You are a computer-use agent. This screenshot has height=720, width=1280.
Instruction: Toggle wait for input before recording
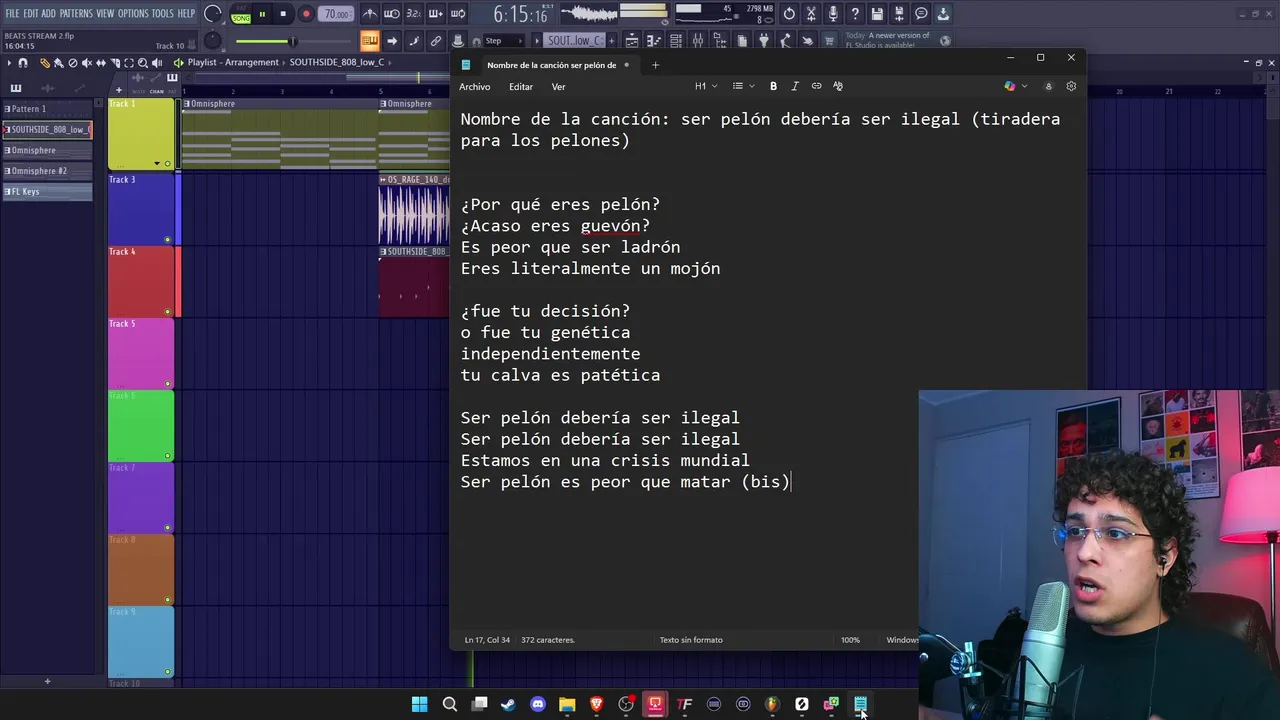[x=392, y=14]
